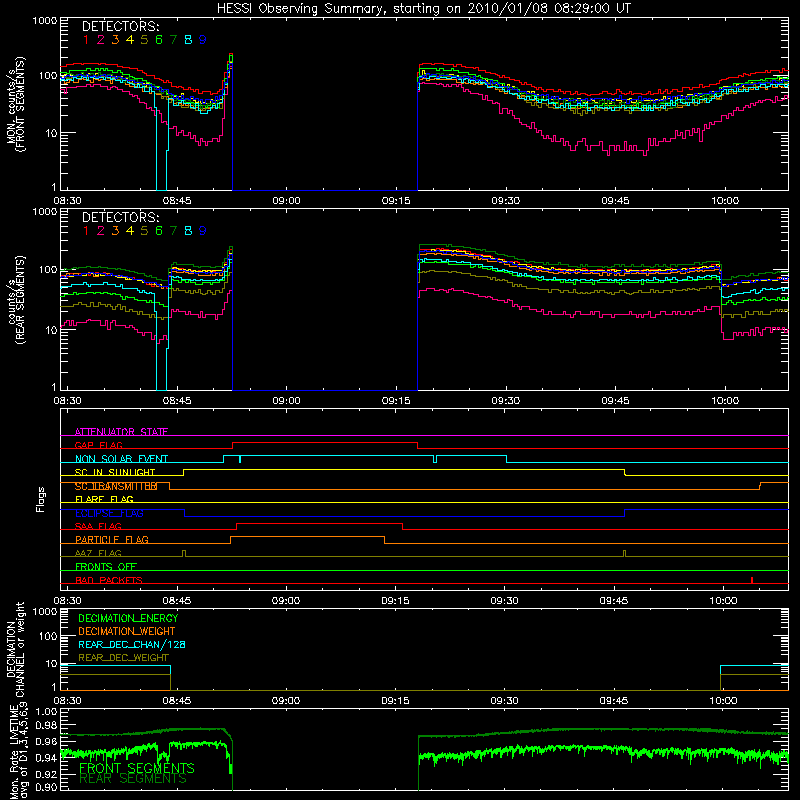800x800 pixels.
Task: Click the 0.98 tick on the livetime axis
Action: [46, 726]
